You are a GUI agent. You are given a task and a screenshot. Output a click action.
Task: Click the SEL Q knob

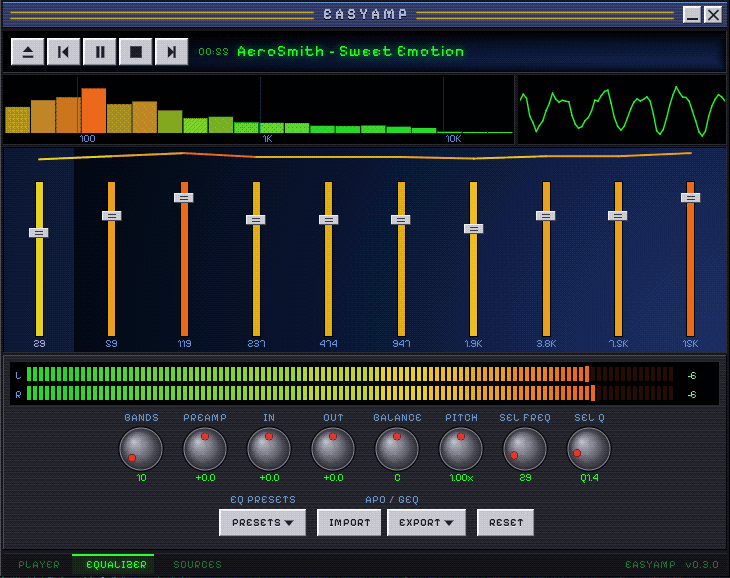[588, 449]
